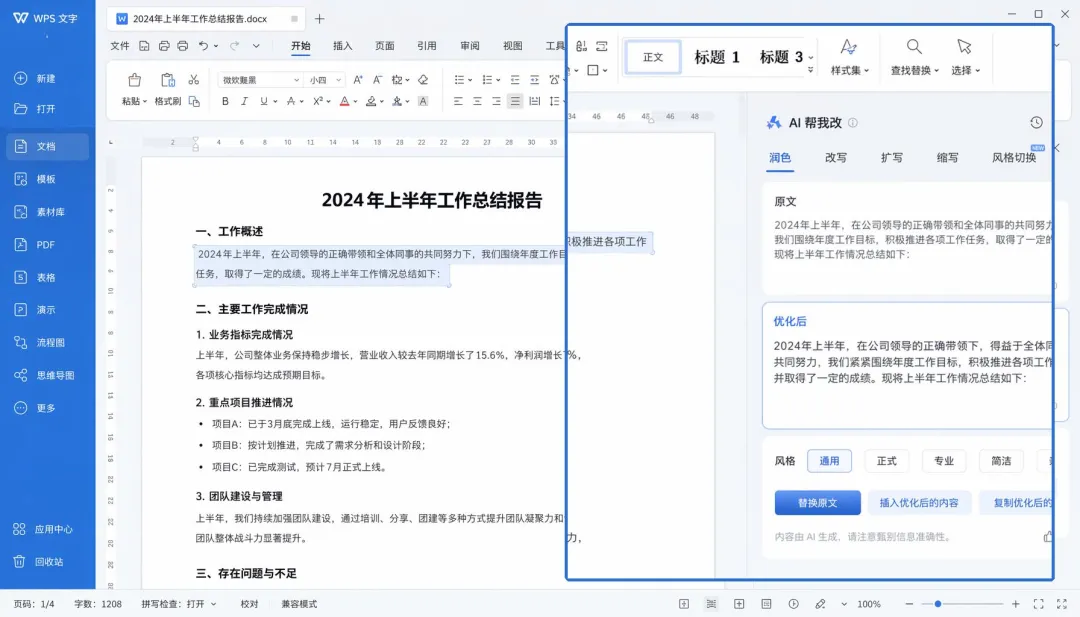The width and height of the screenshot is (1080, 617).
Task: Expand the numbered list dropdown arrow
Action: click(498, 81)
